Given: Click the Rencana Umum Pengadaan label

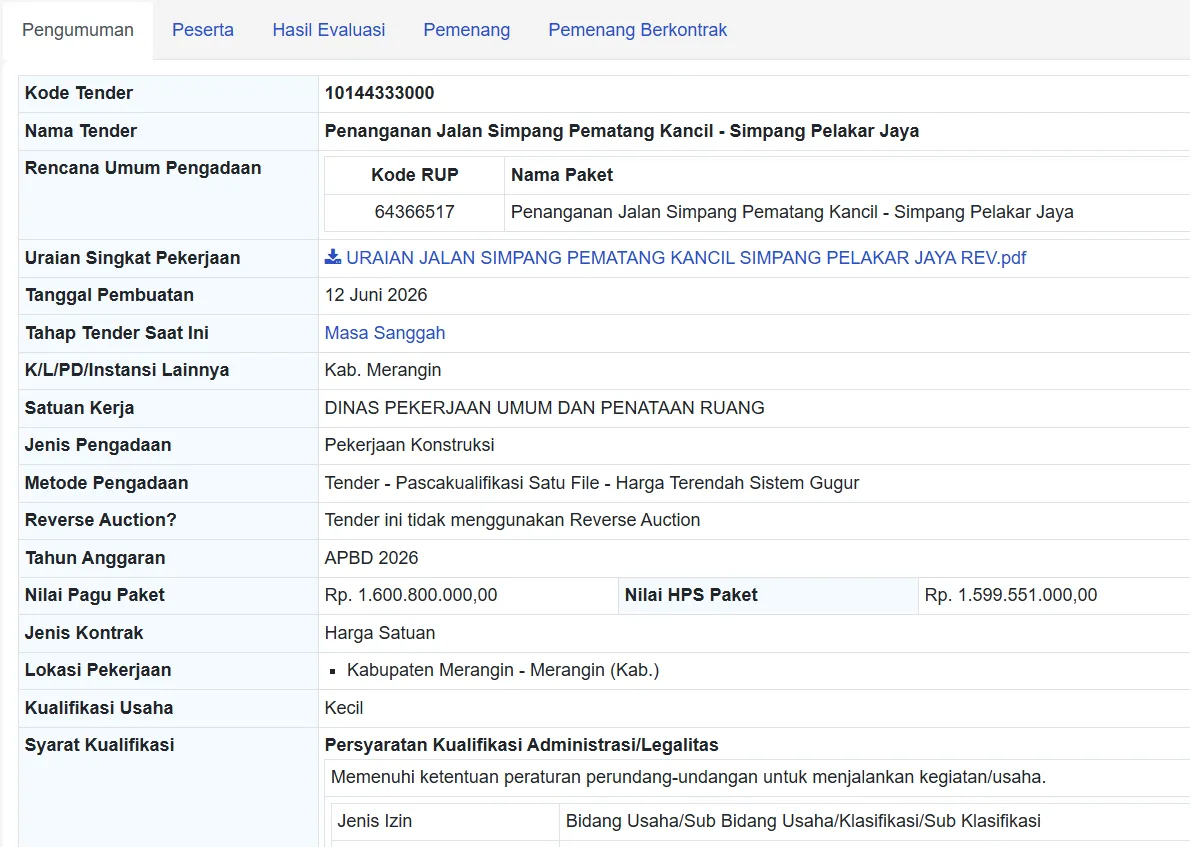Looking at the screenshot, I should click(143, 168).
